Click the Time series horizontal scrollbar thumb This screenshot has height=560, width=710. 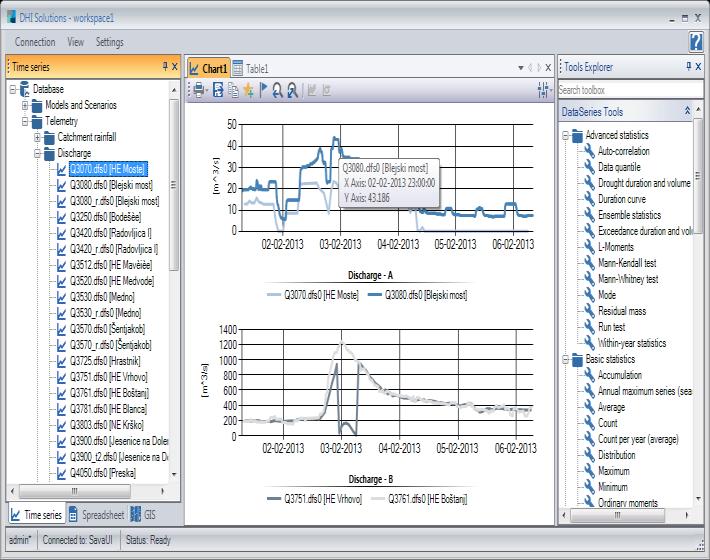pos(75,491)
